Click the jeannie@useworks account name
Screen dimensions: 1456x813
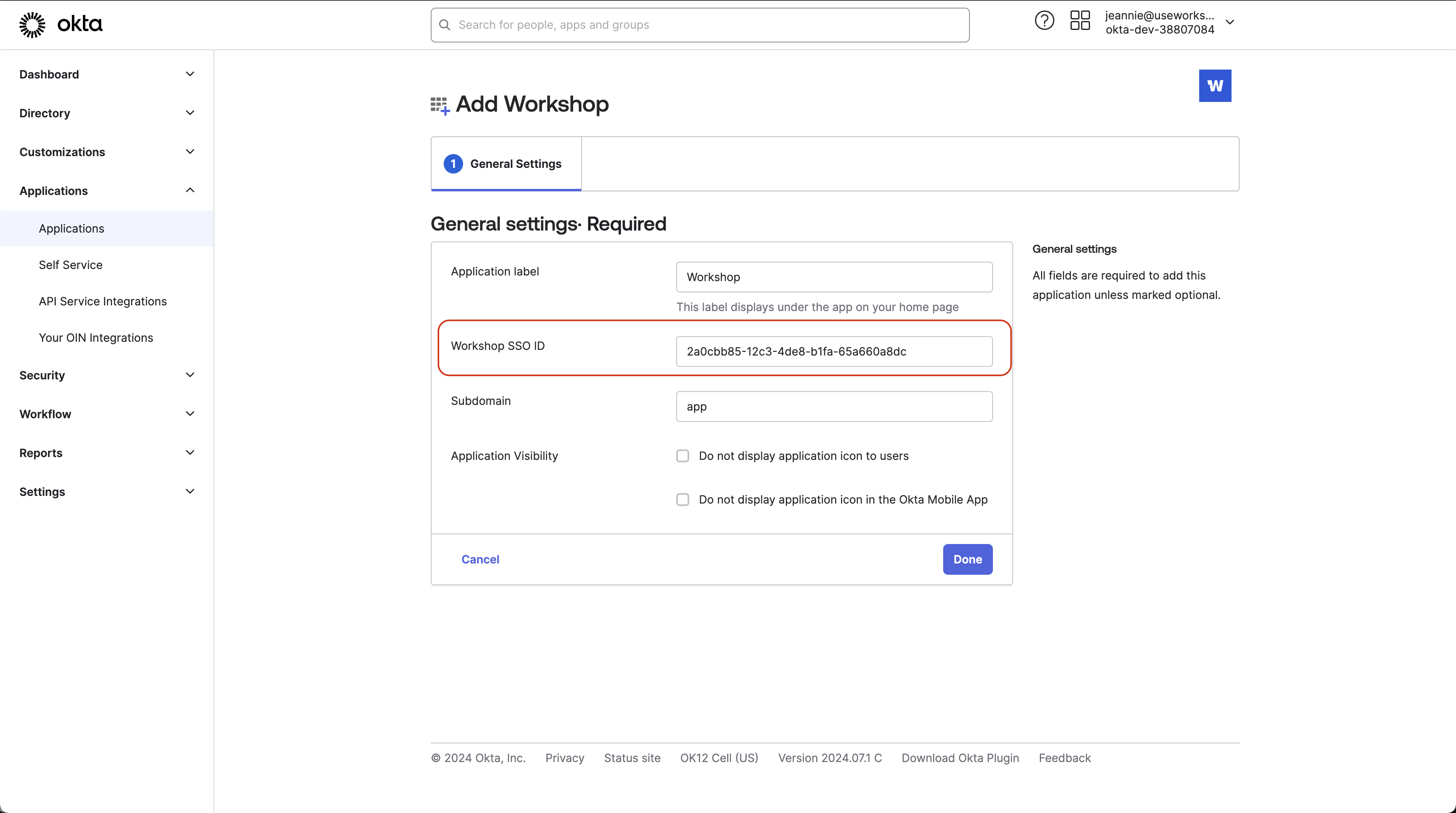point(1159,15)
